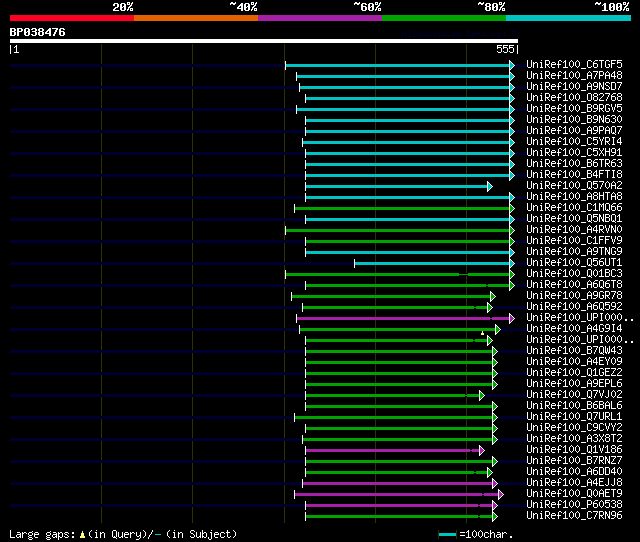Image resolution: width=640 pixels, height=542 pixels.
Task: Click the orange ~40% legend segment
Action: pos(196,18)
